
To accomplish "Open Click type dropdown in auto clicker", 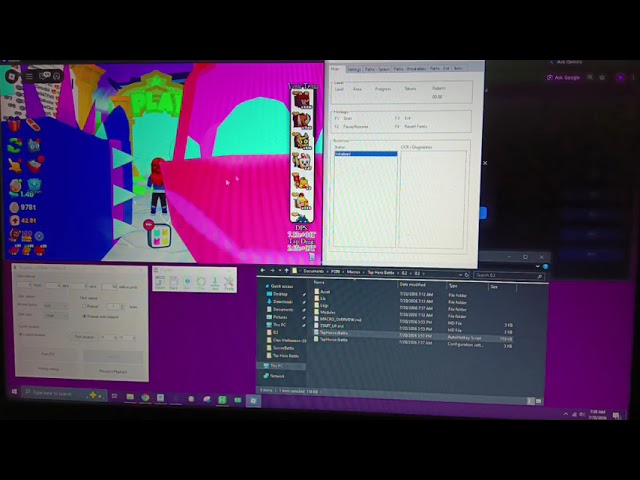I will coord(56,316).
